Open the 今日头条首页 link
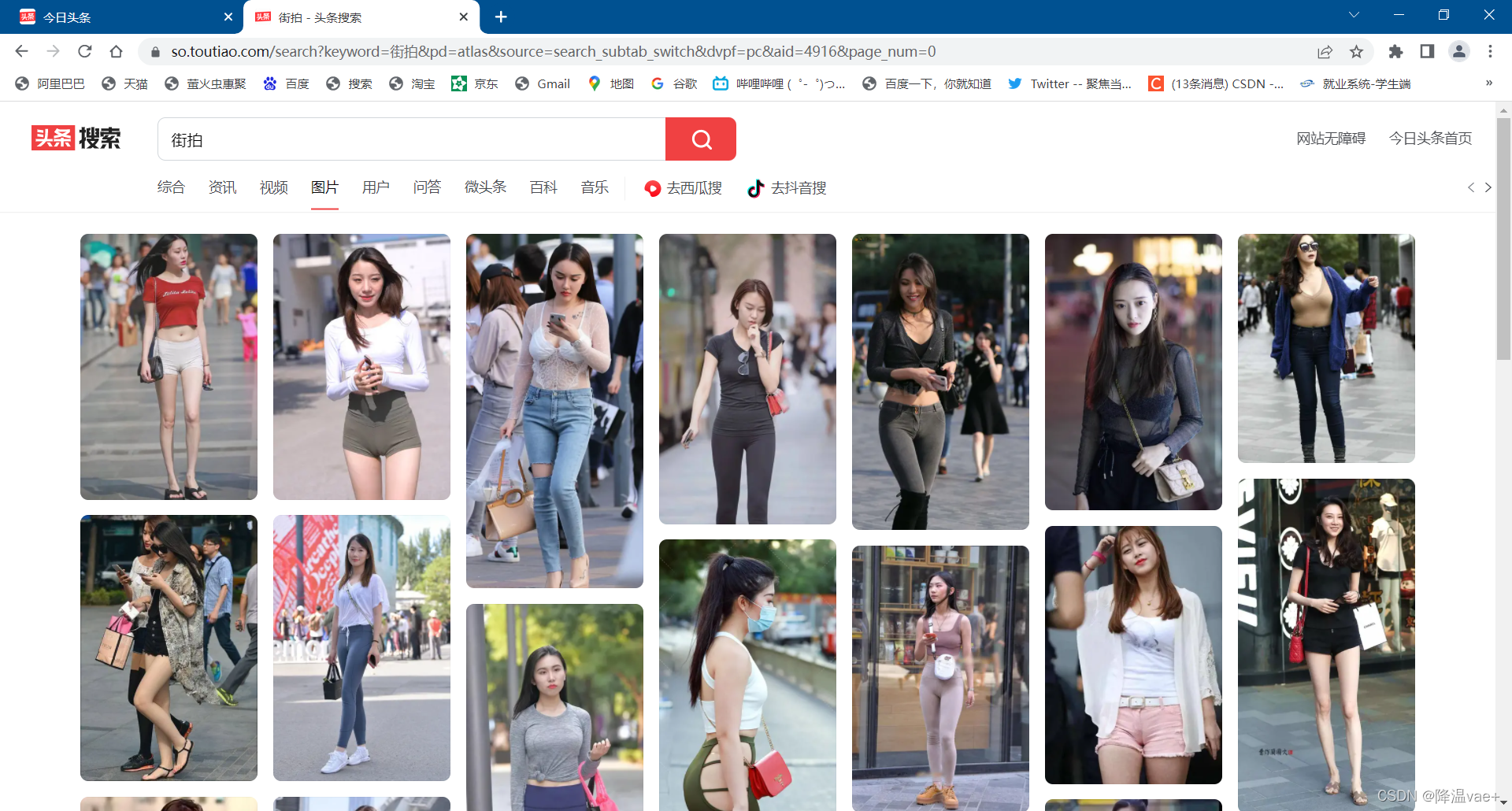This screenshot has height=811, width=1512. point(1430,139)
